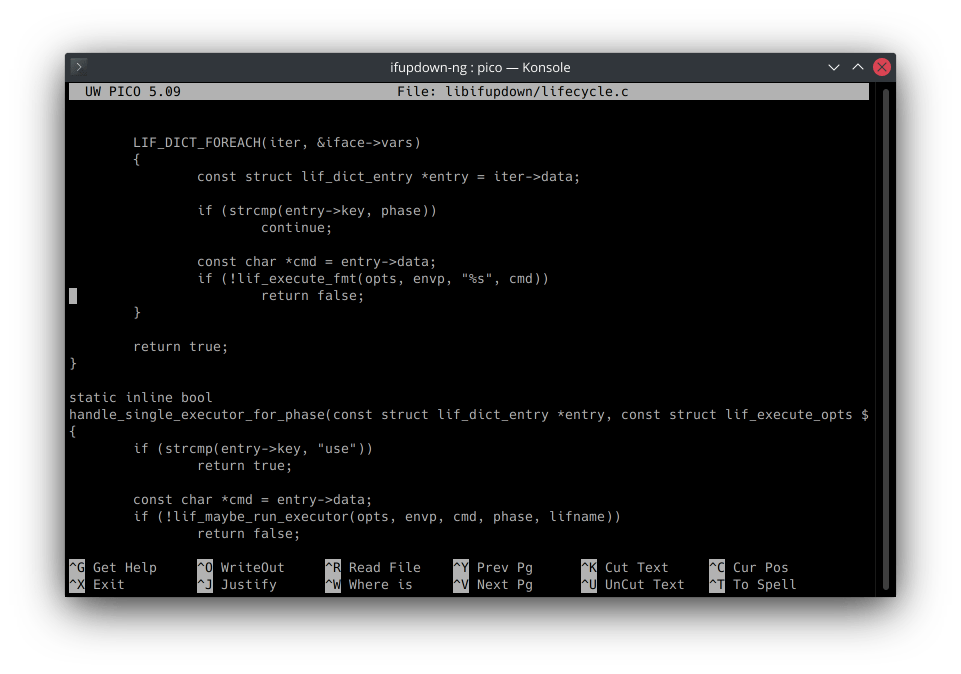Close the Konsole window with red button
961x674 pixels.
pyautogui.click(x=881, y=67)
